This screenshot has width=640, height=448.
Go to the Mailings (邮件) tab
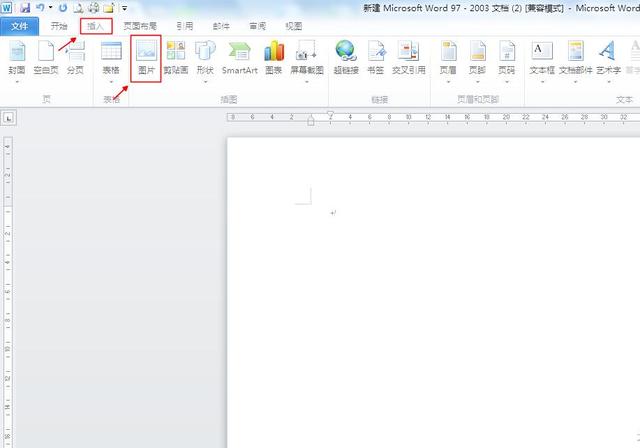[221, 26]
